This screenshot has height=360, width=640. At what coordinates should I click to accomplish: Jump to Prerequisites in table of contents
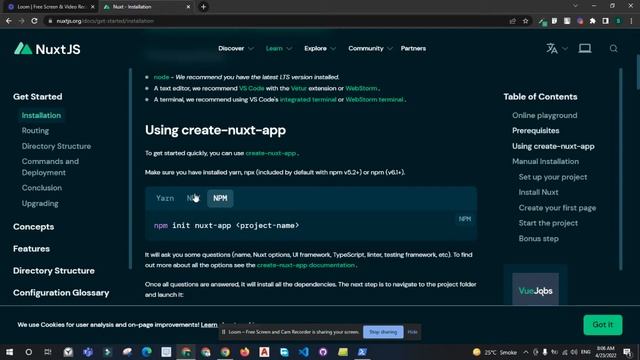(x=536, y=131)
